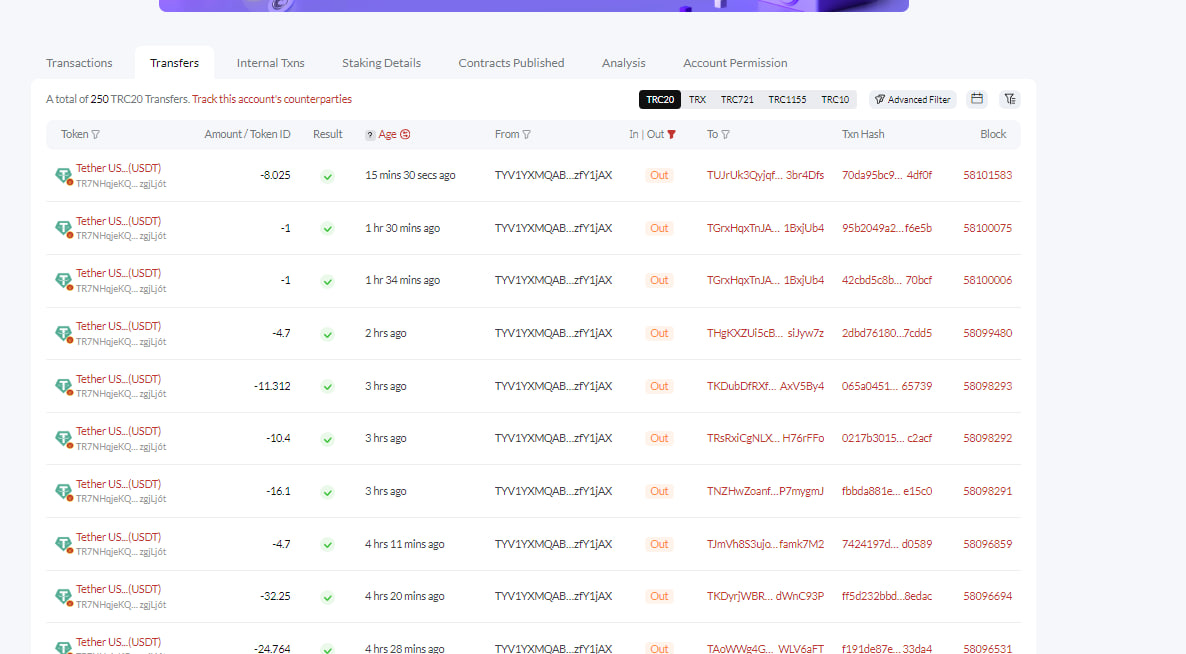Open block 58096859

click(x=987, y=544)
